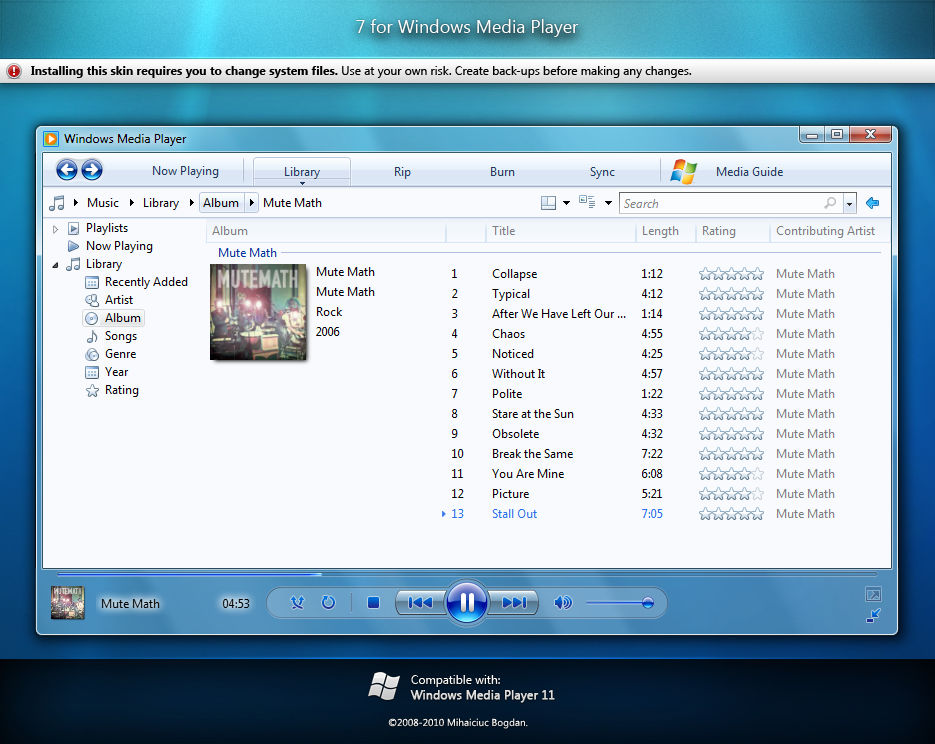
Task: Click the Album disc icon in sidebar
Action: [x=92, y=318]
